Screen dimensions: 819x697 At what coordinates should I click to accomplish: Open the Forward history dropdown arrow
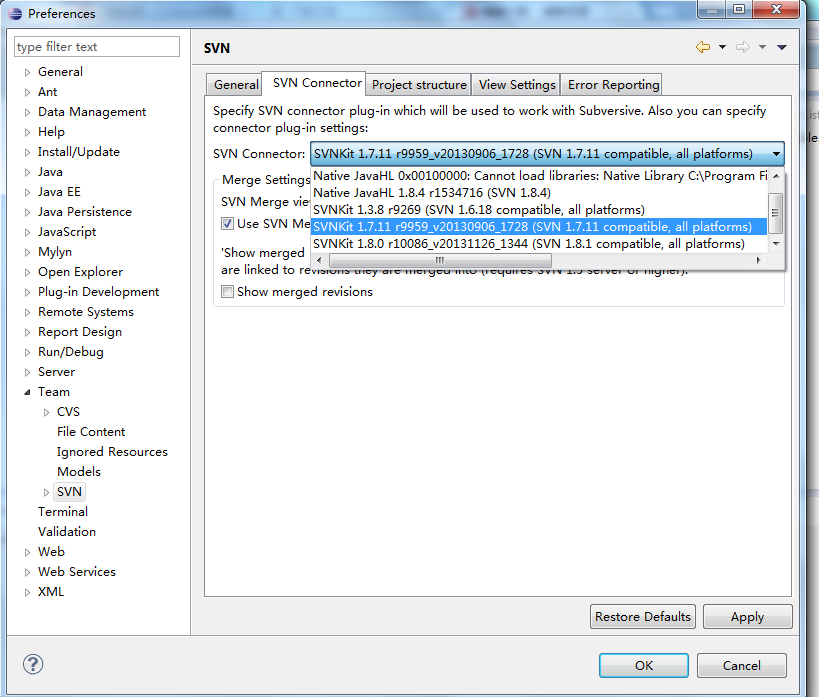[763, 47]
